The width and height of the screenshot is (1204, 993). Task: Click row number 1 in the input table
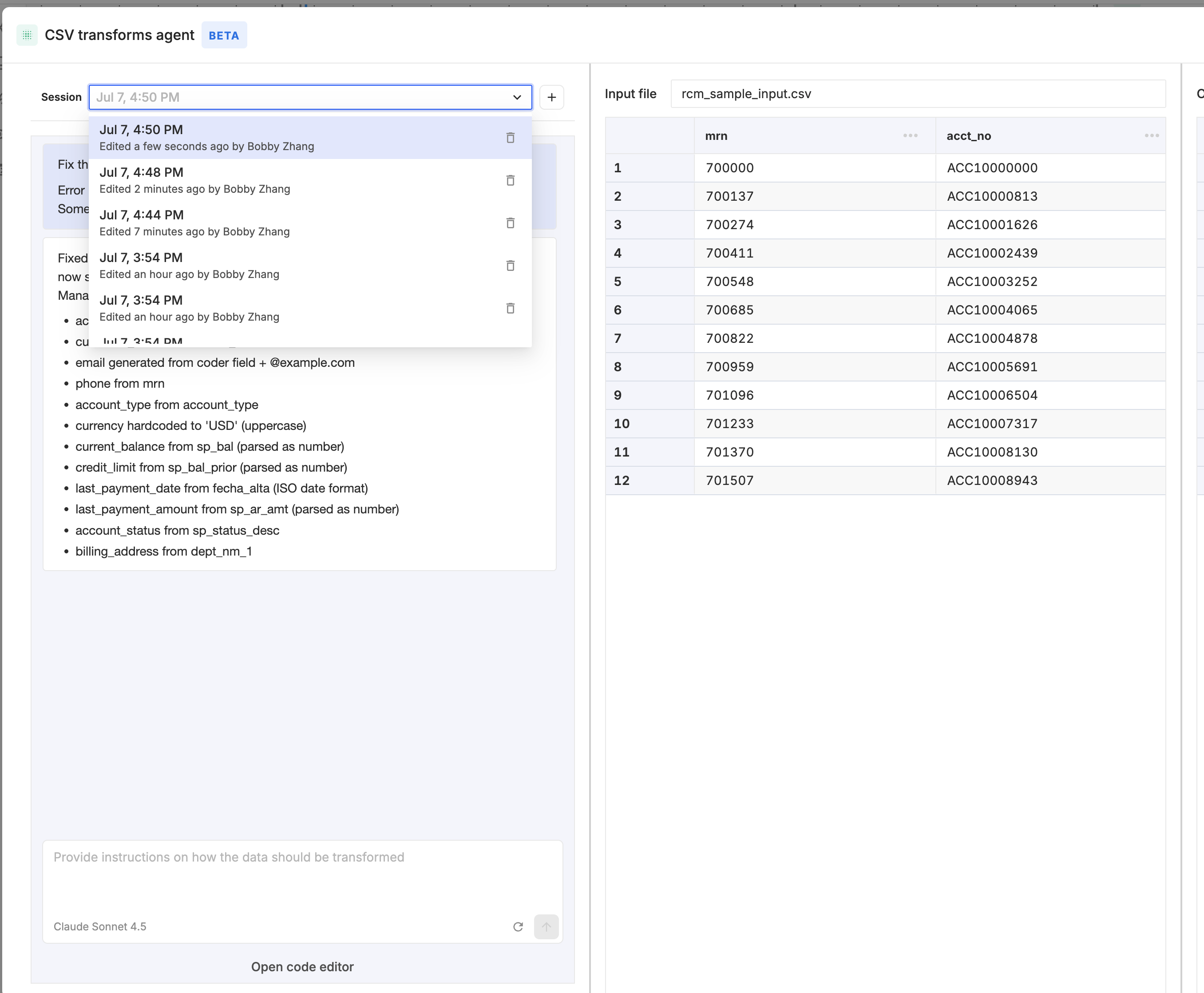coord(650,168)
